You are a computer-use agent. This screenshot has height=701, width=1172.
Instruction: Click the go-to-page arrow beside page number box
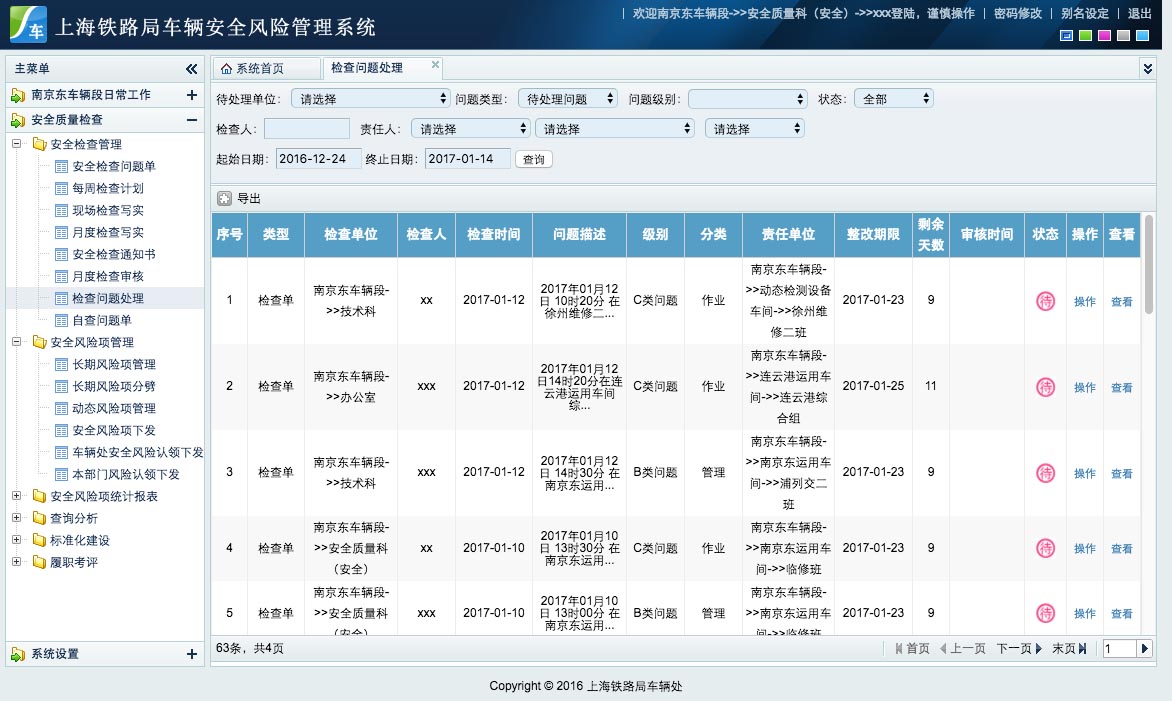tap(1145, 649)
